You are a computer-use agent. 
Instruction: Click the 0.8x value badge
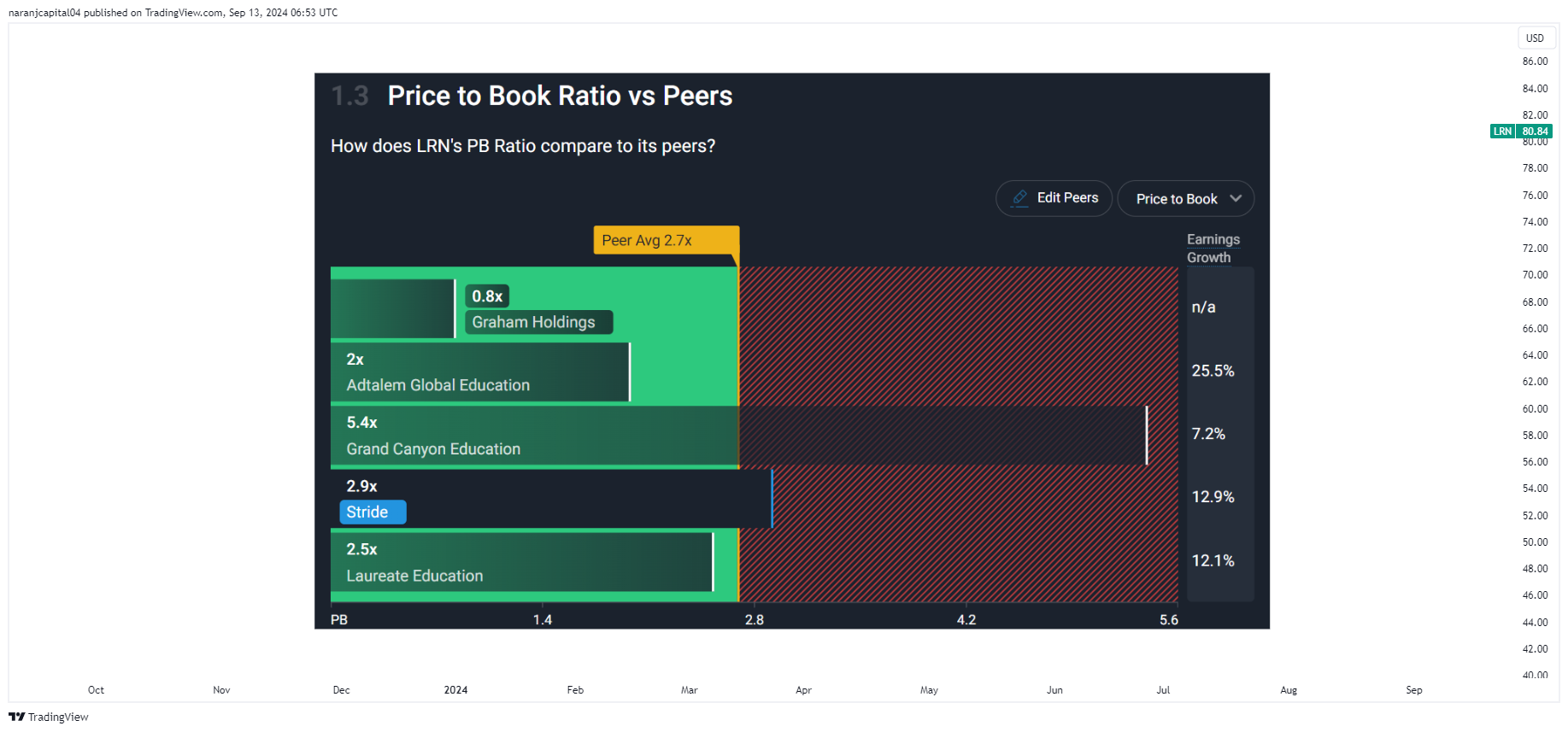487,296
